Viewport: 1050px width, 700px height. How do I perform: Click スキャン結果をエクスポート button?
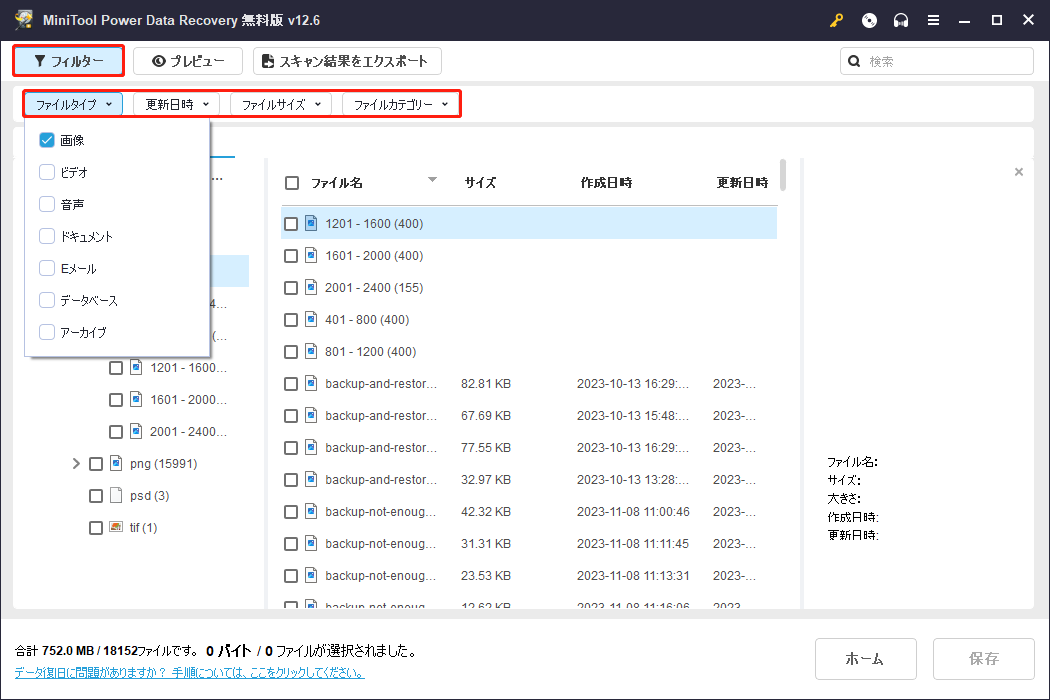tap(347, 61)
